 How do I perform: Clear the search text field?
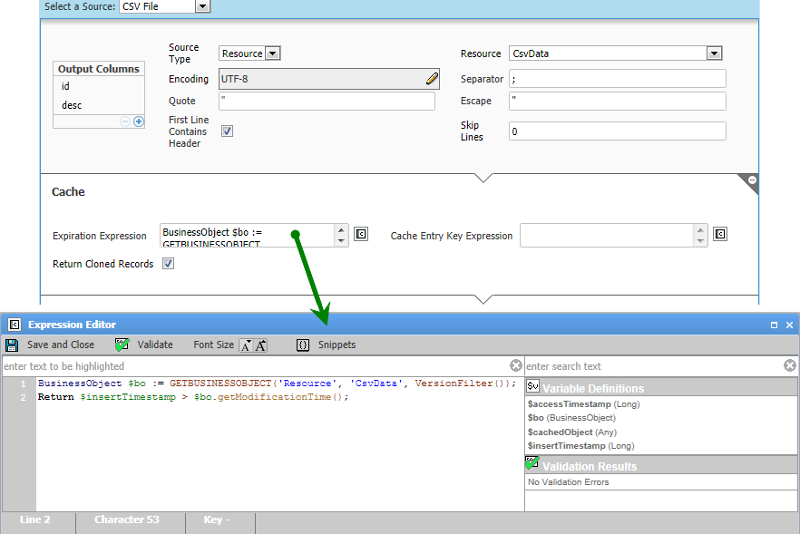pyautogui.click(x=790, y=366)
